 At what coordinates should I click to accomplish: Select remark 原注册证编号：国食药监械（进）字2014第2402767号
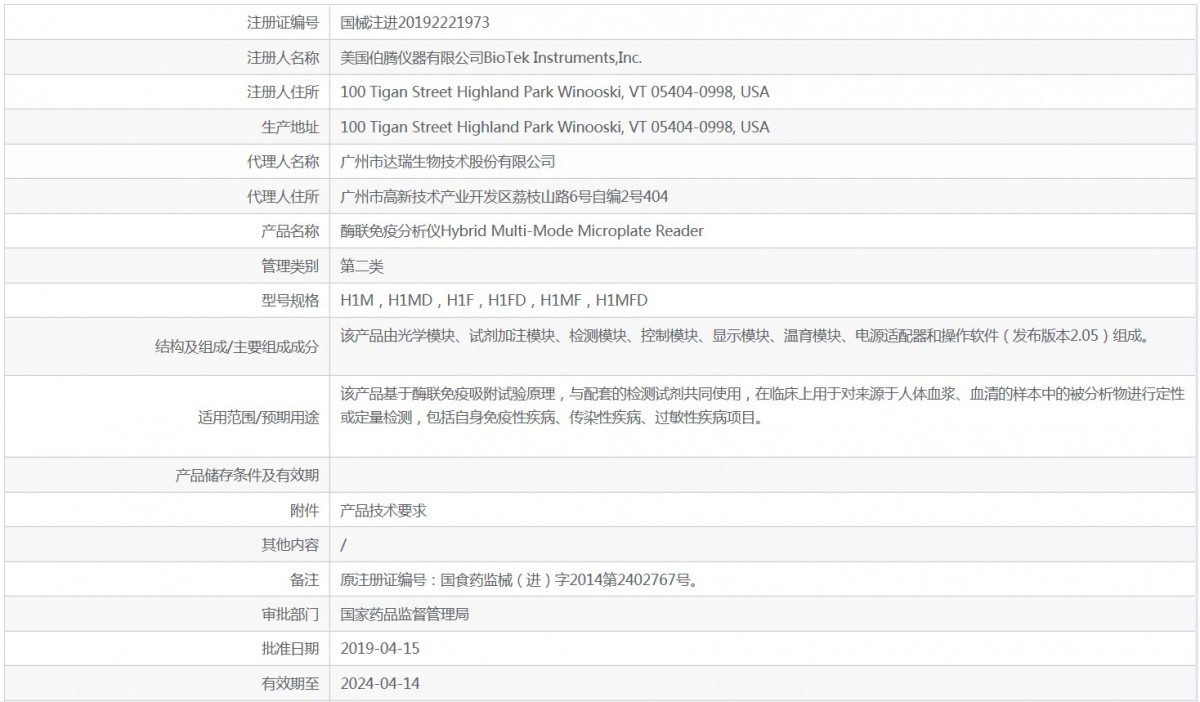tap(518, 579)
